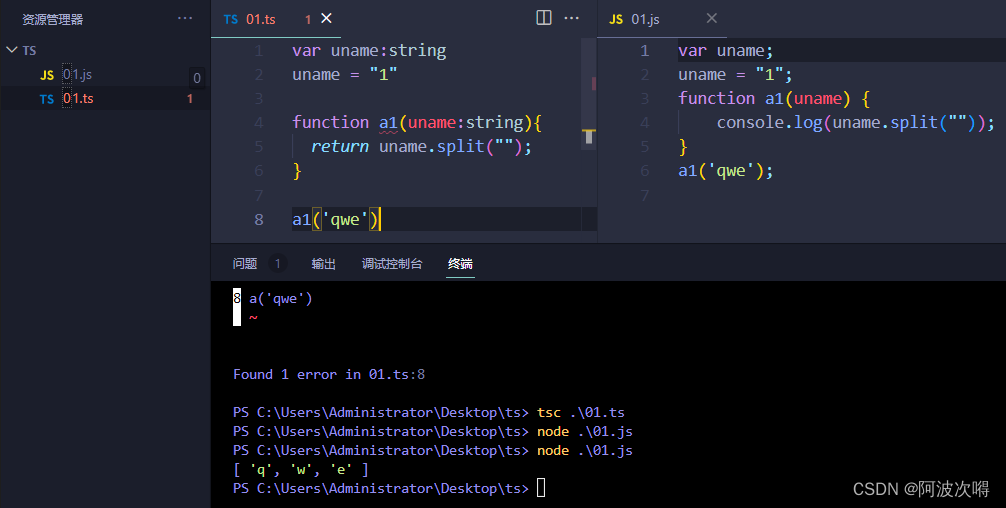Click the split editor icon
Image resolution: width=1006 pixels, height=508 pixels.
[544, 18]
